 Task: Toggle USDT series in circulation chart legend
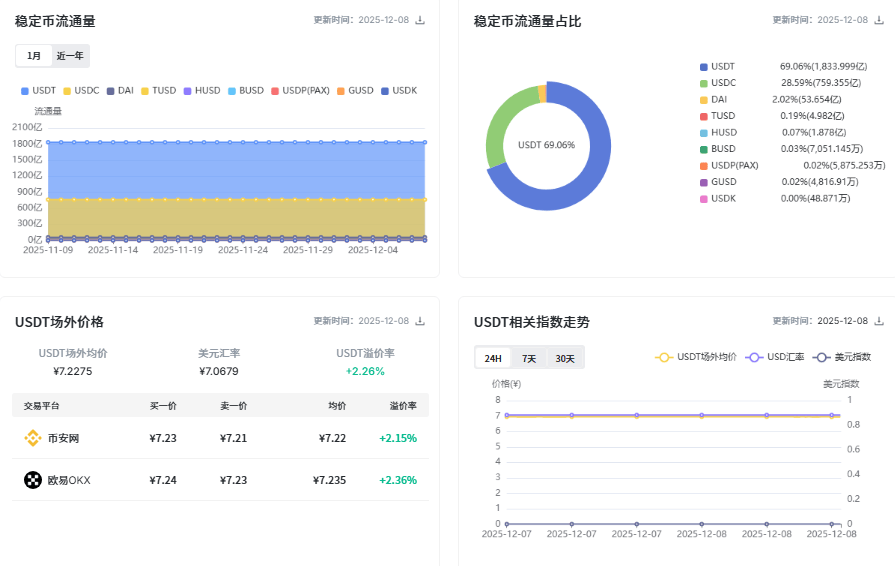[38, 91]
